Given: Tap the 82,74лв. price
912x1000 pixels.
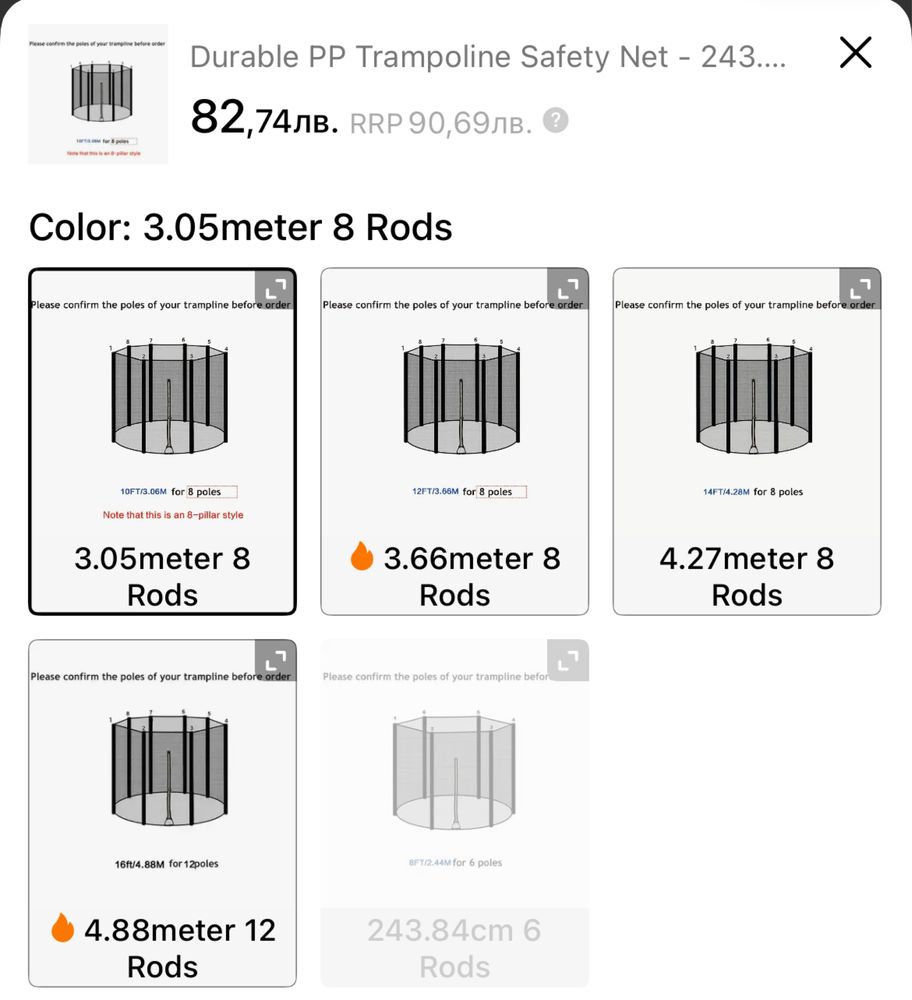Looking at the screenshot, I should tap(264, 117).
